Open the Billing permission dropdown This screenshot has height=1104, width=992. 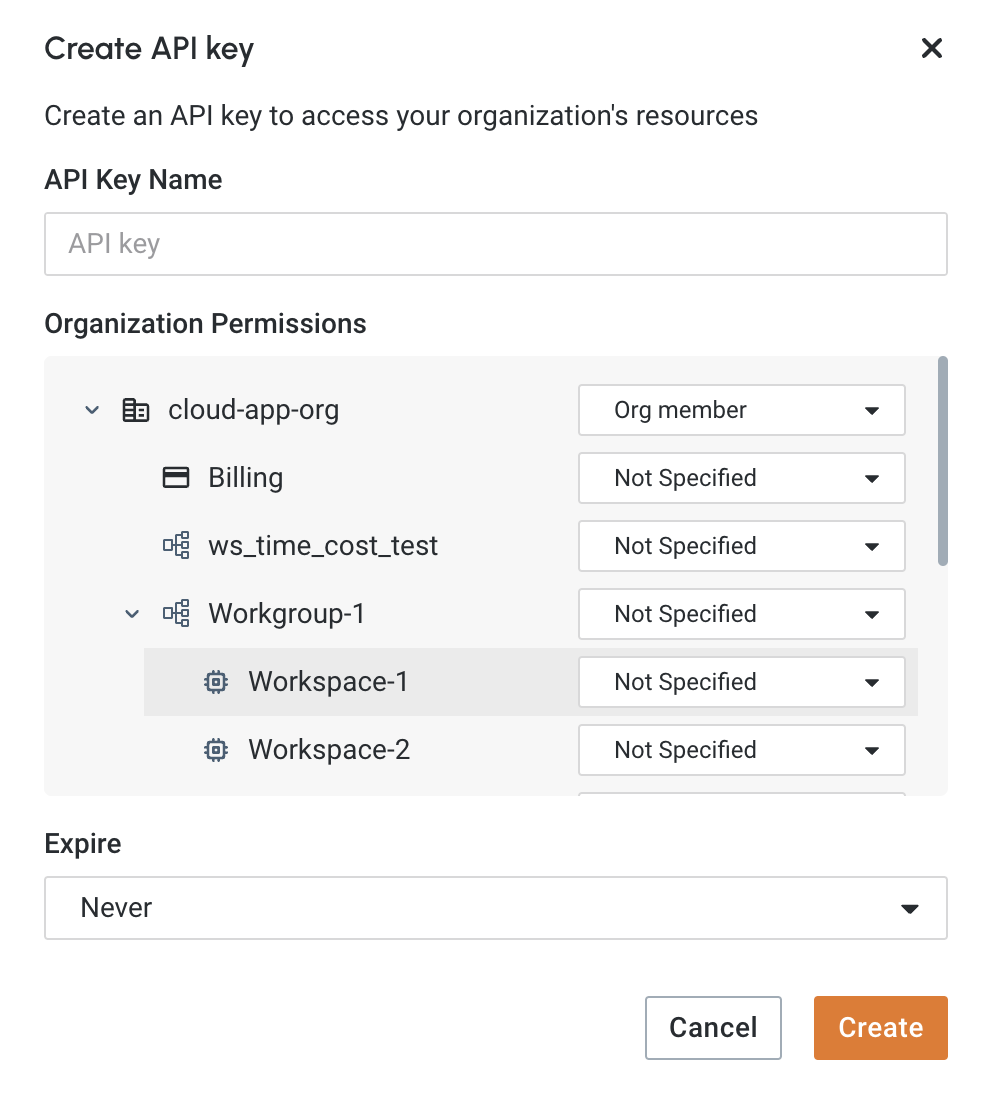[741, 478]
